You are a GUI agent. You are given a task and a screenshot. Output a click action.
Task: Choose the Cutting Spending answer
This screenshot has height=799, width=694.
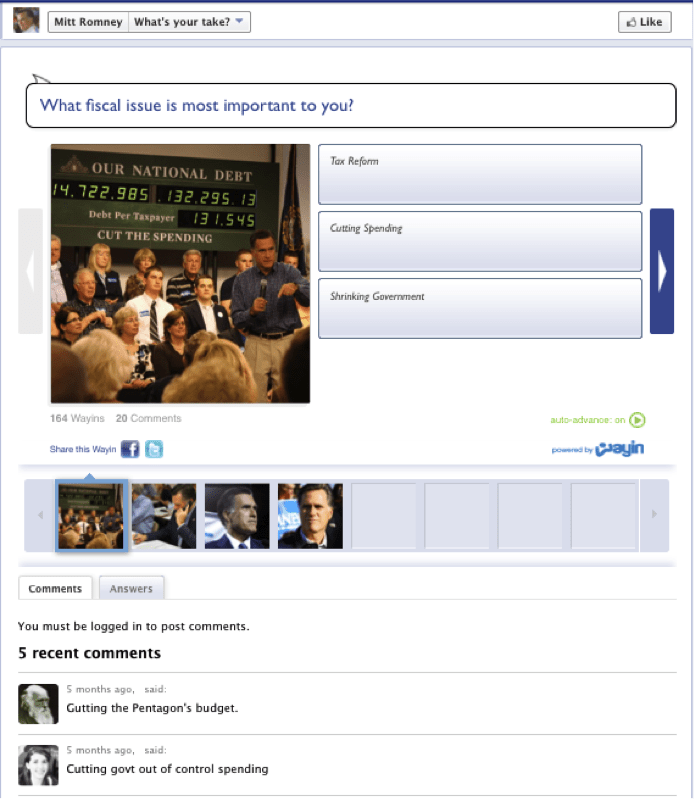coord(480,242)
